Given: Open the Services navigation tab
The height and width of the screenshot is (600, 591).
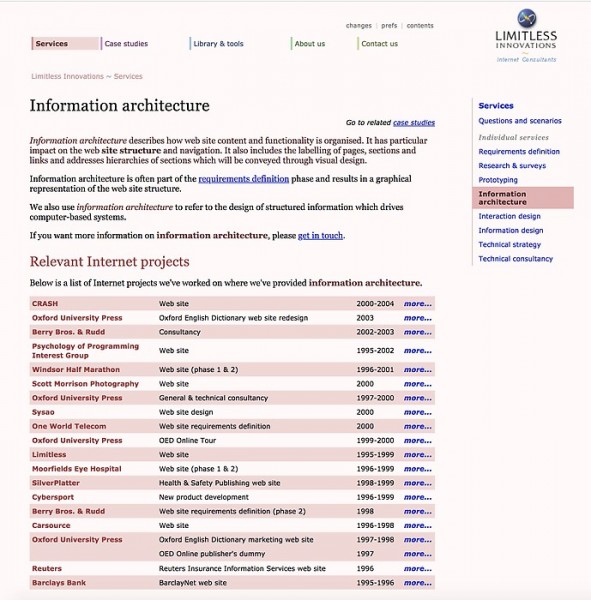Looking at the screenshot, I should tap(65, 44).
